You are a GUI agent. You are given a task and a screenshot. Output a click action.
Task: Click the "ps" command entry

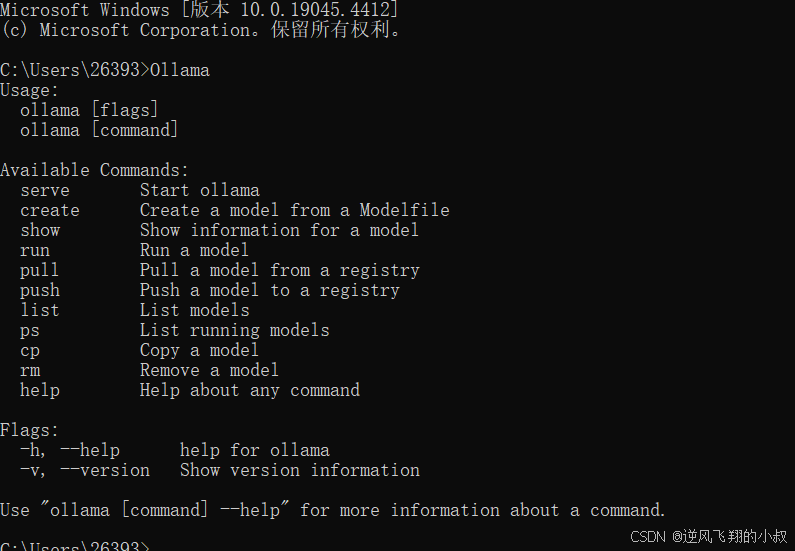point(30,330)
